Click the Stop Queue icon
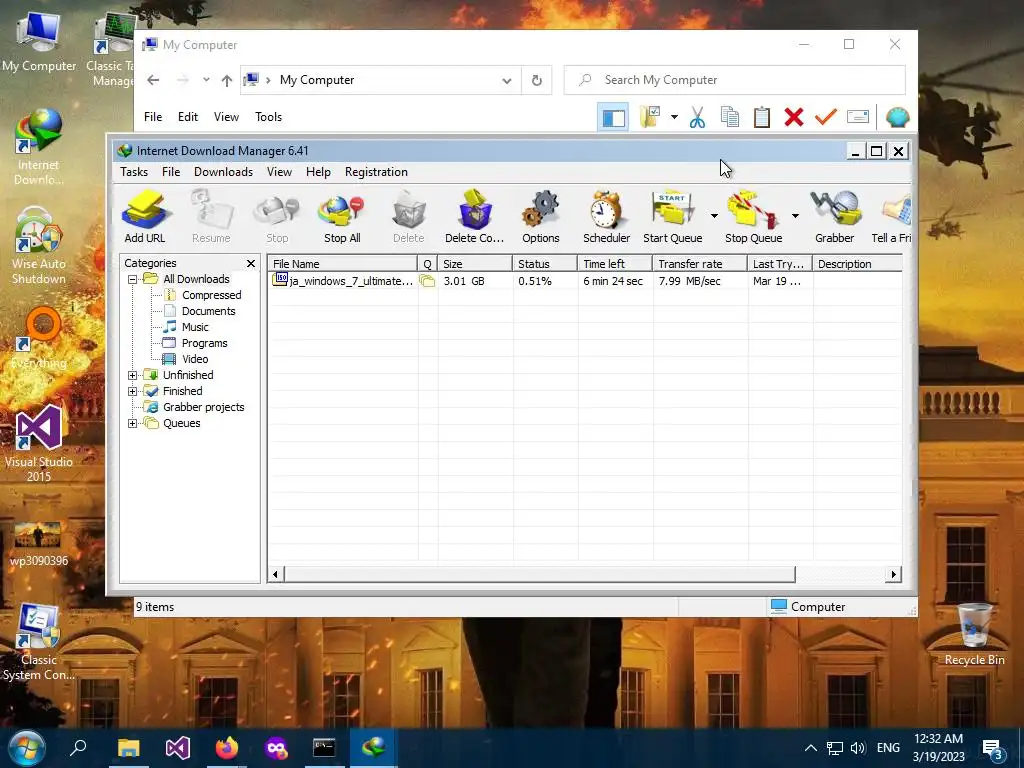1024x768 pixels. (x=753, y=216)
